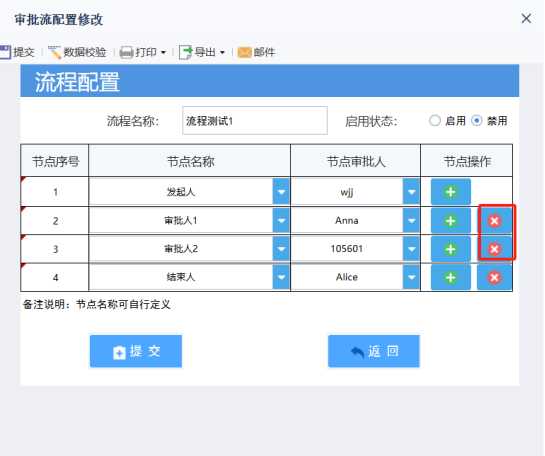545x456 pixels.
Task: Add a node after row 1 发起人
Action: click(x=450, y=192)
